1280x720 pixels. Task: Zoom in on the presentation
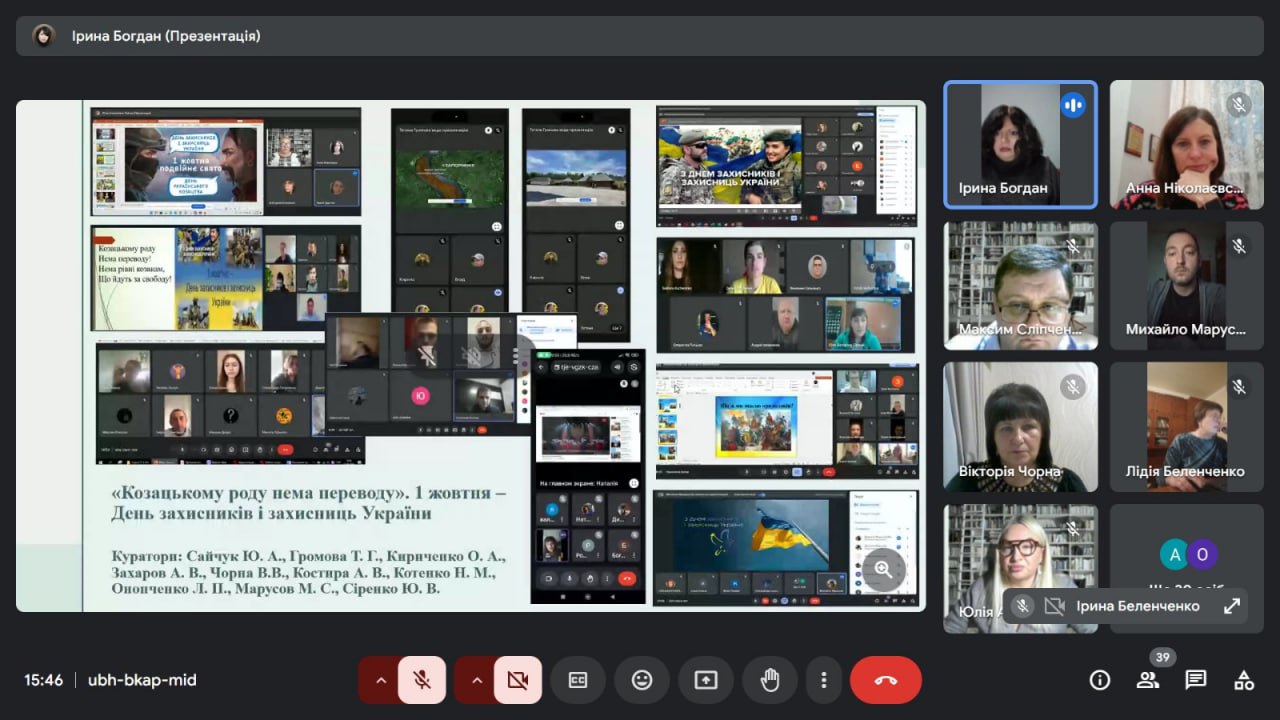click(883, 569)
